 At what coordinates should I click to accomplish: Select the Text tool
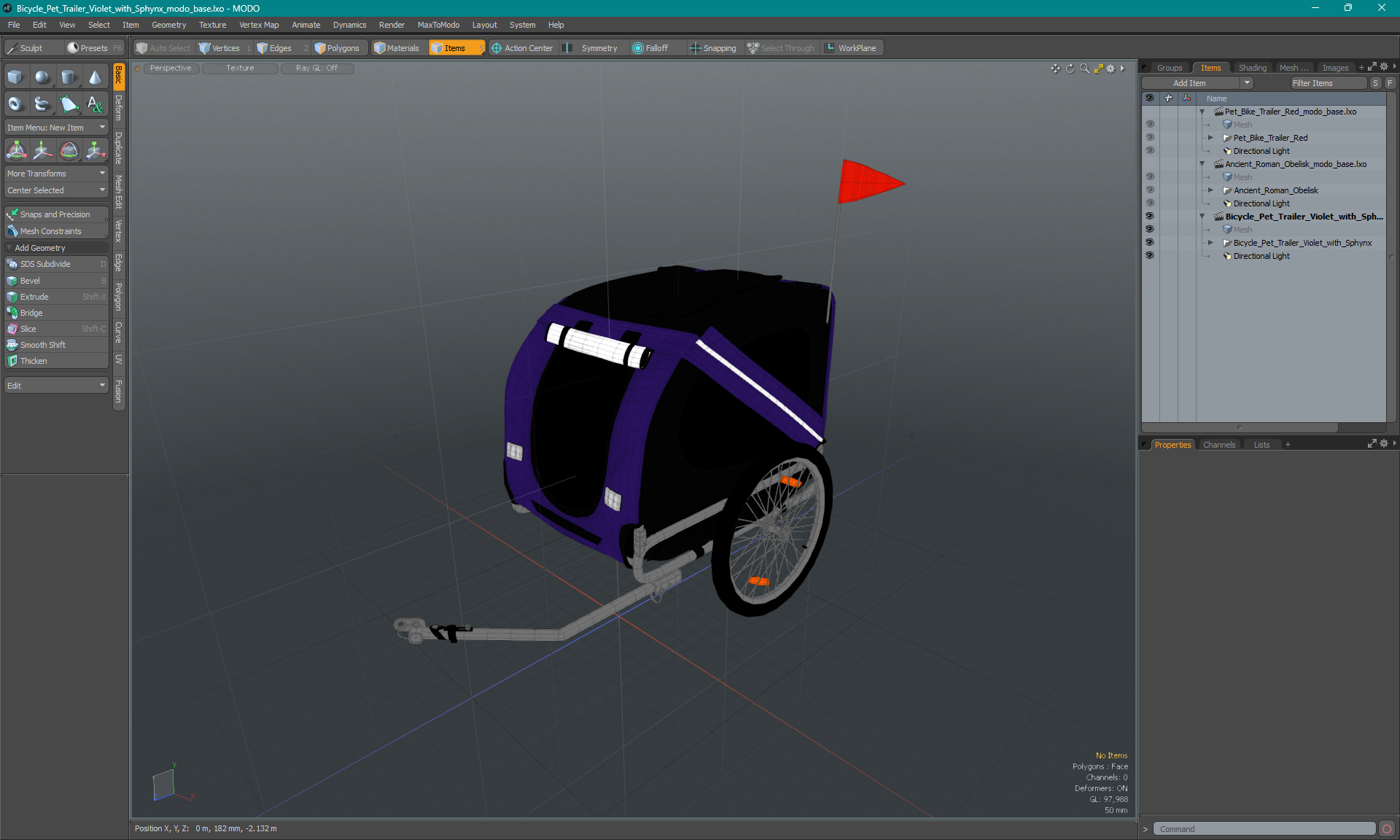pyautogui.click(x=95, y=104)
